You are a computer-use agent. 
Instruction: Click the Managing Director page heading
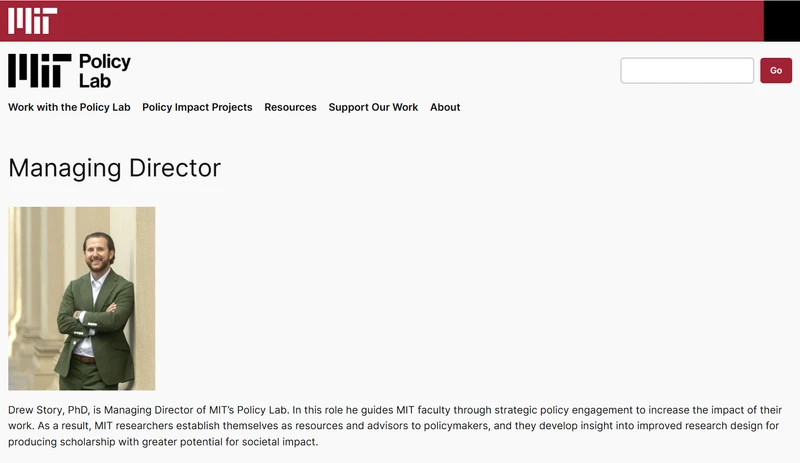pyautogui.click(x=114, y=167)
